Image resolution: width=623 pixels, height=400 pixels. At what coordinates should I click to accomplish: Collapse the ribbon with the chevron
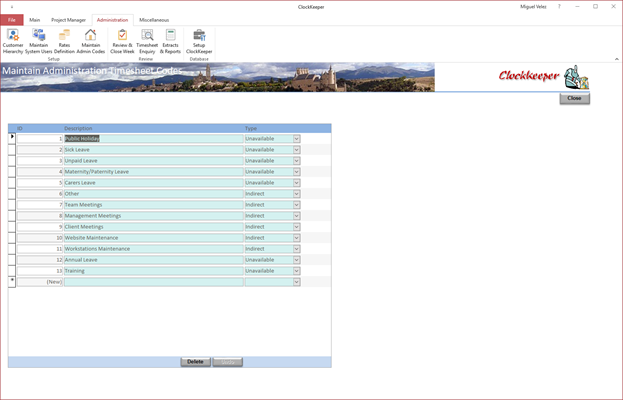click(617, 59)
